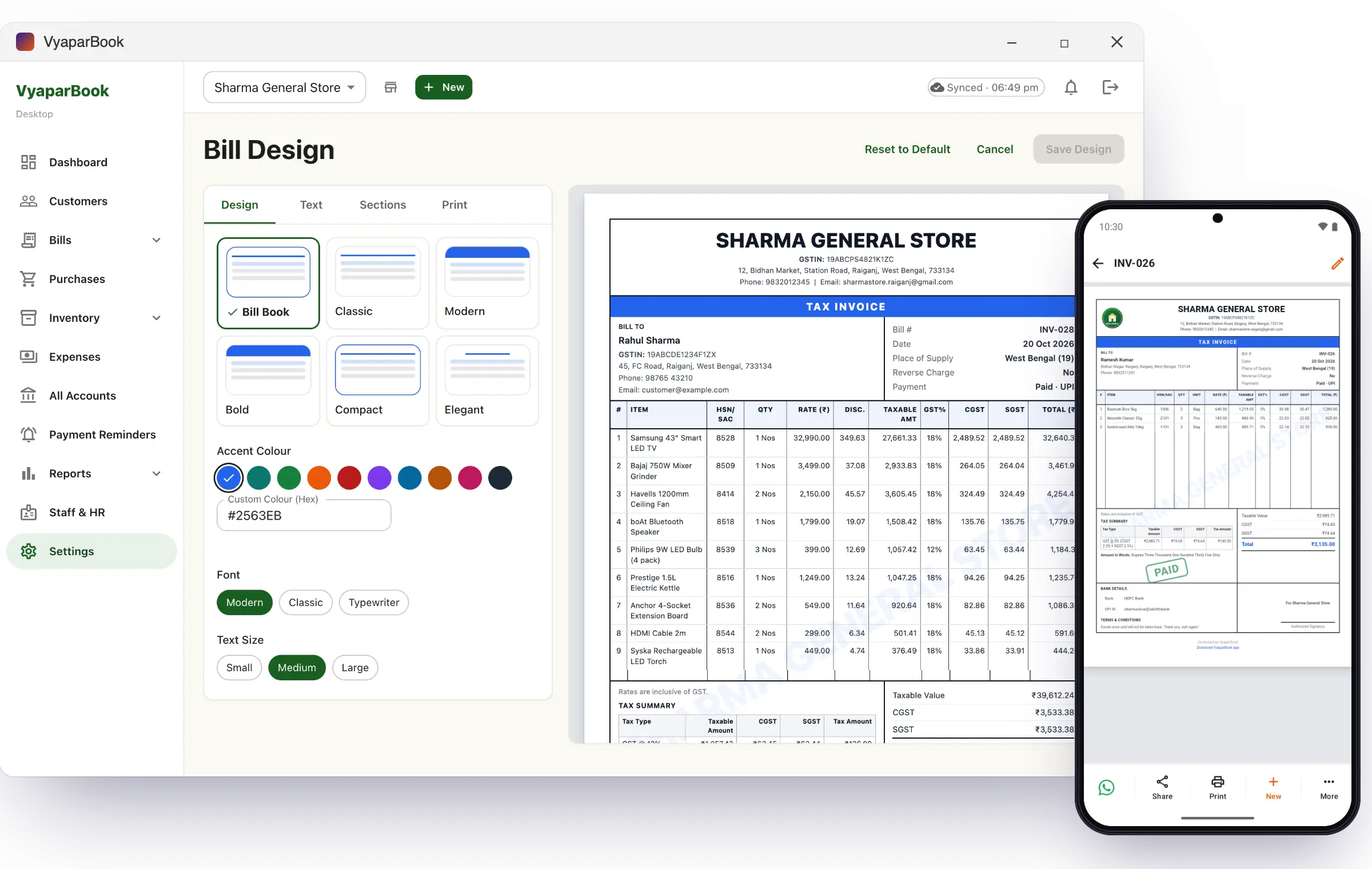Select the Bold template card
The image size is (1372, 869).
pos(268,381)
